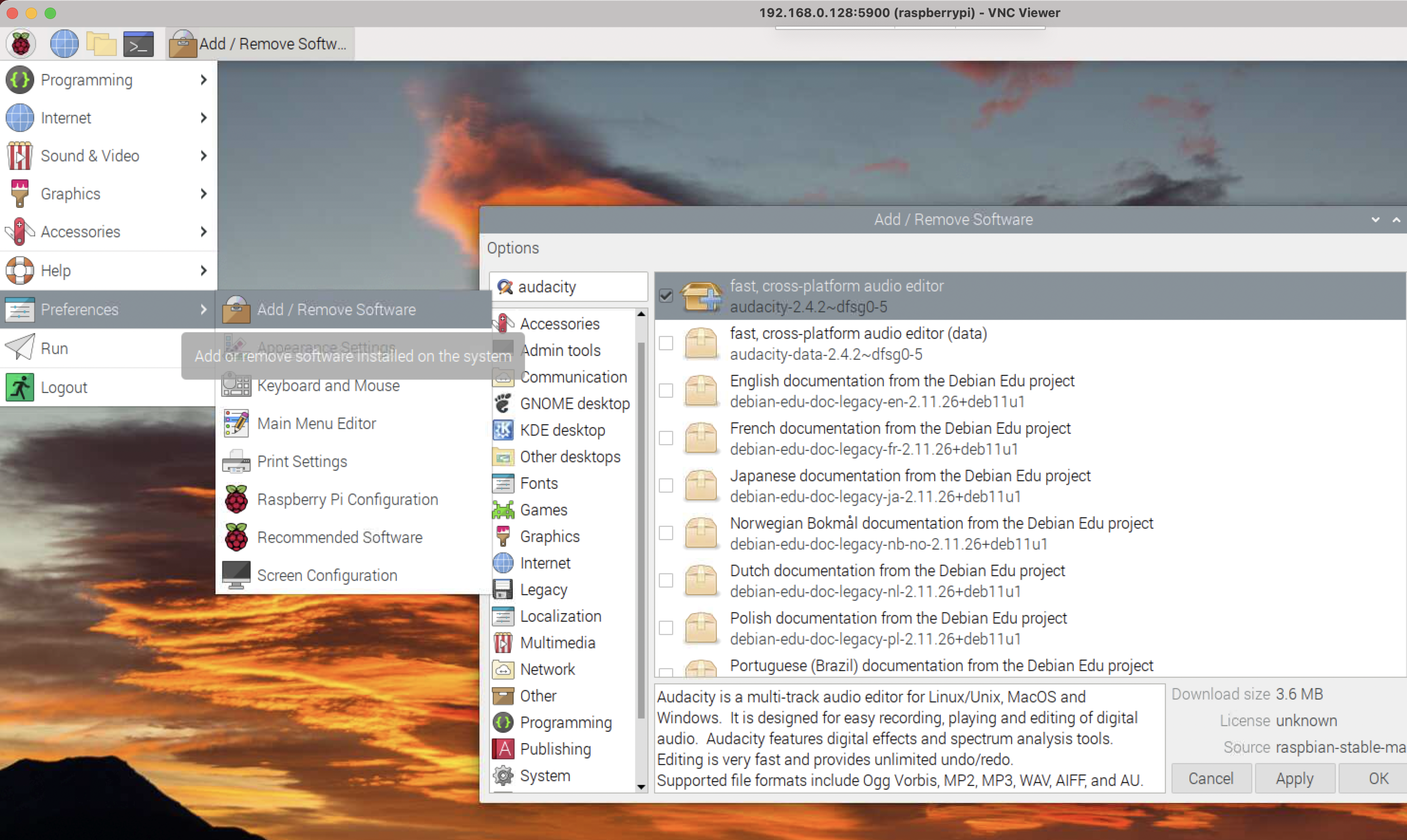Open Keyboard and Mouse preferences

pos(353,385)
